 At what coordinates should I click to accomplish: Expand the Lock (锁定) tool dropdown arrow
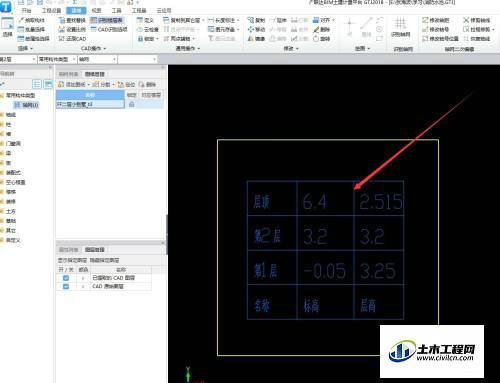(157, 39)
